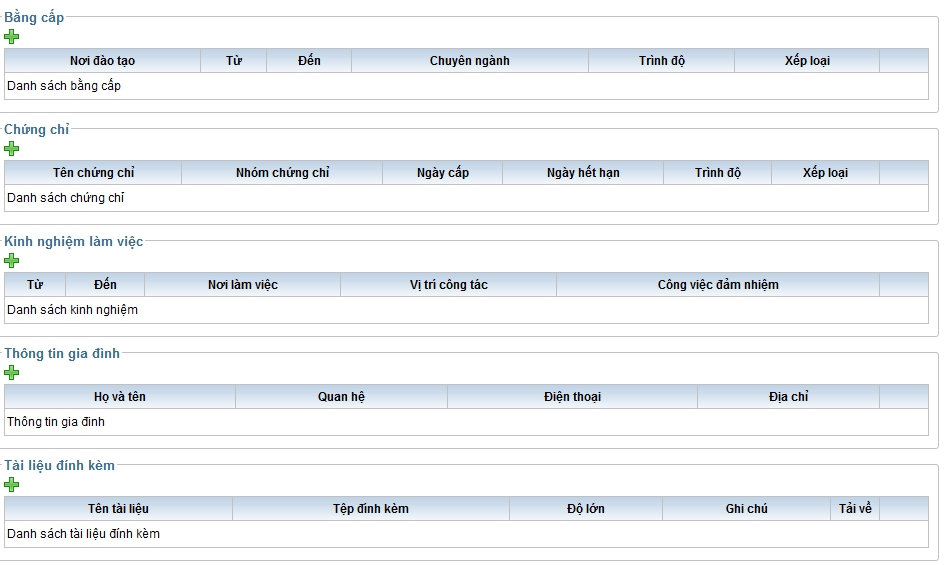Click the Xếp loại header in Bằng cấp table
946x565 pixels.
tap(806, 61)
